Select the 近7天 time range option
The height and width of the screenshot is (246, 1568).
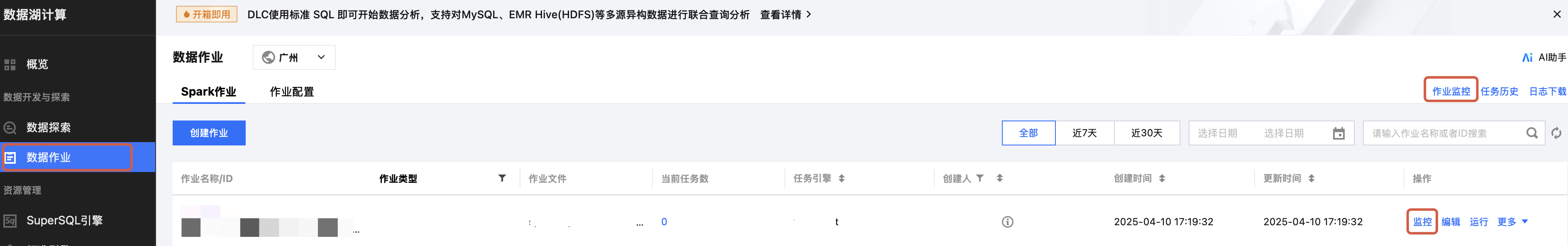1084,133
